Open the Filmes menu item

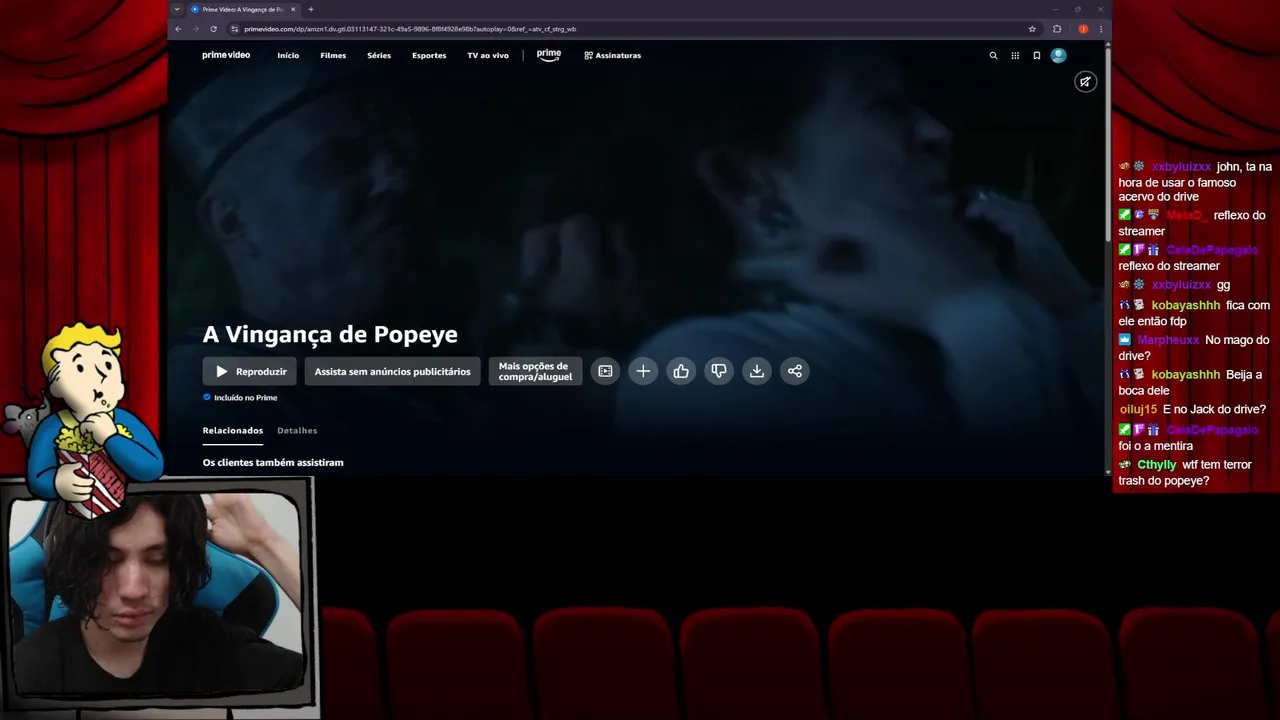pos(333,55)
